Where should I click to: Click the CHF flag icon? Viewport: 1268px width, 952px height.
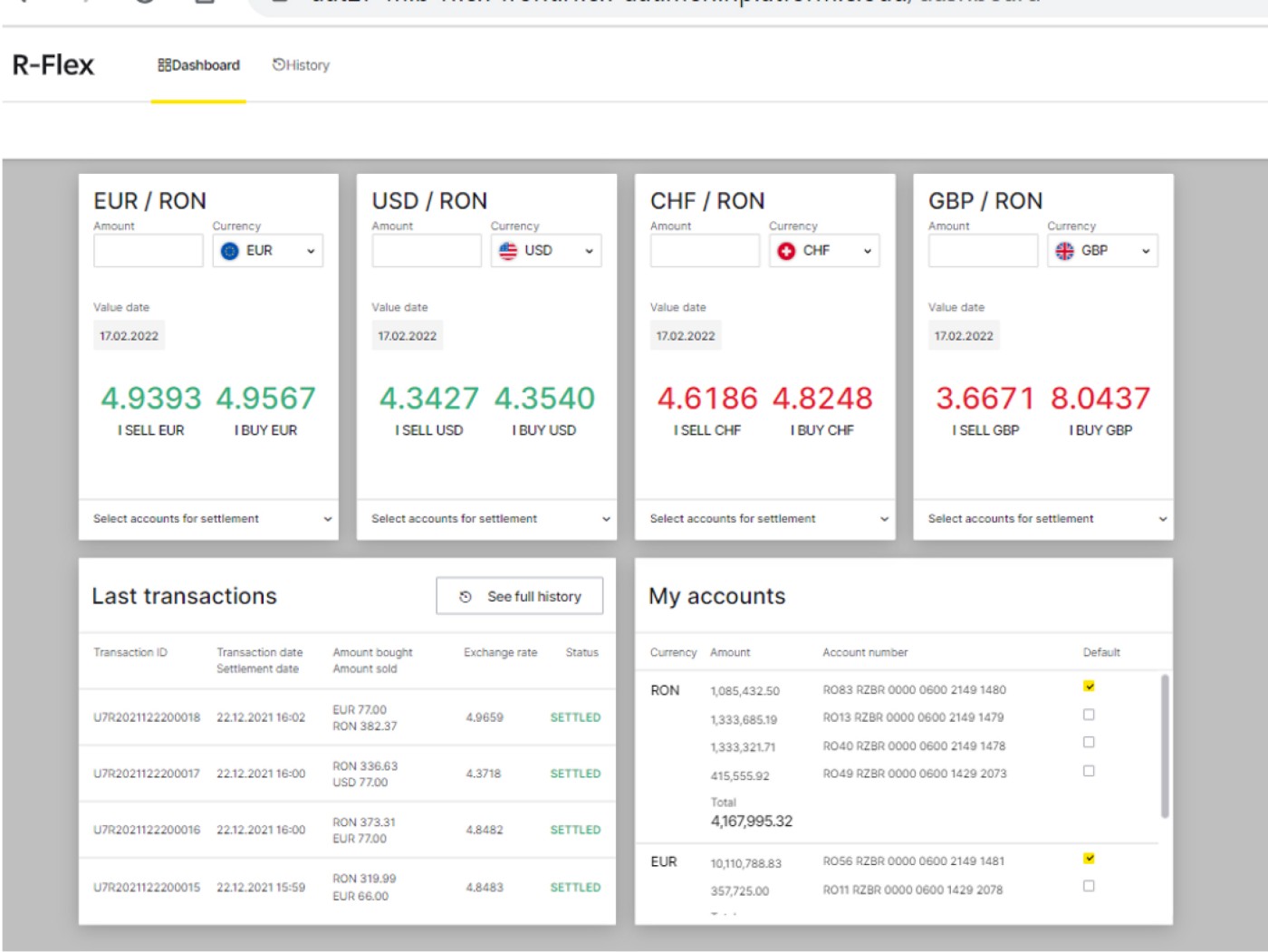[x=786, y=251]
